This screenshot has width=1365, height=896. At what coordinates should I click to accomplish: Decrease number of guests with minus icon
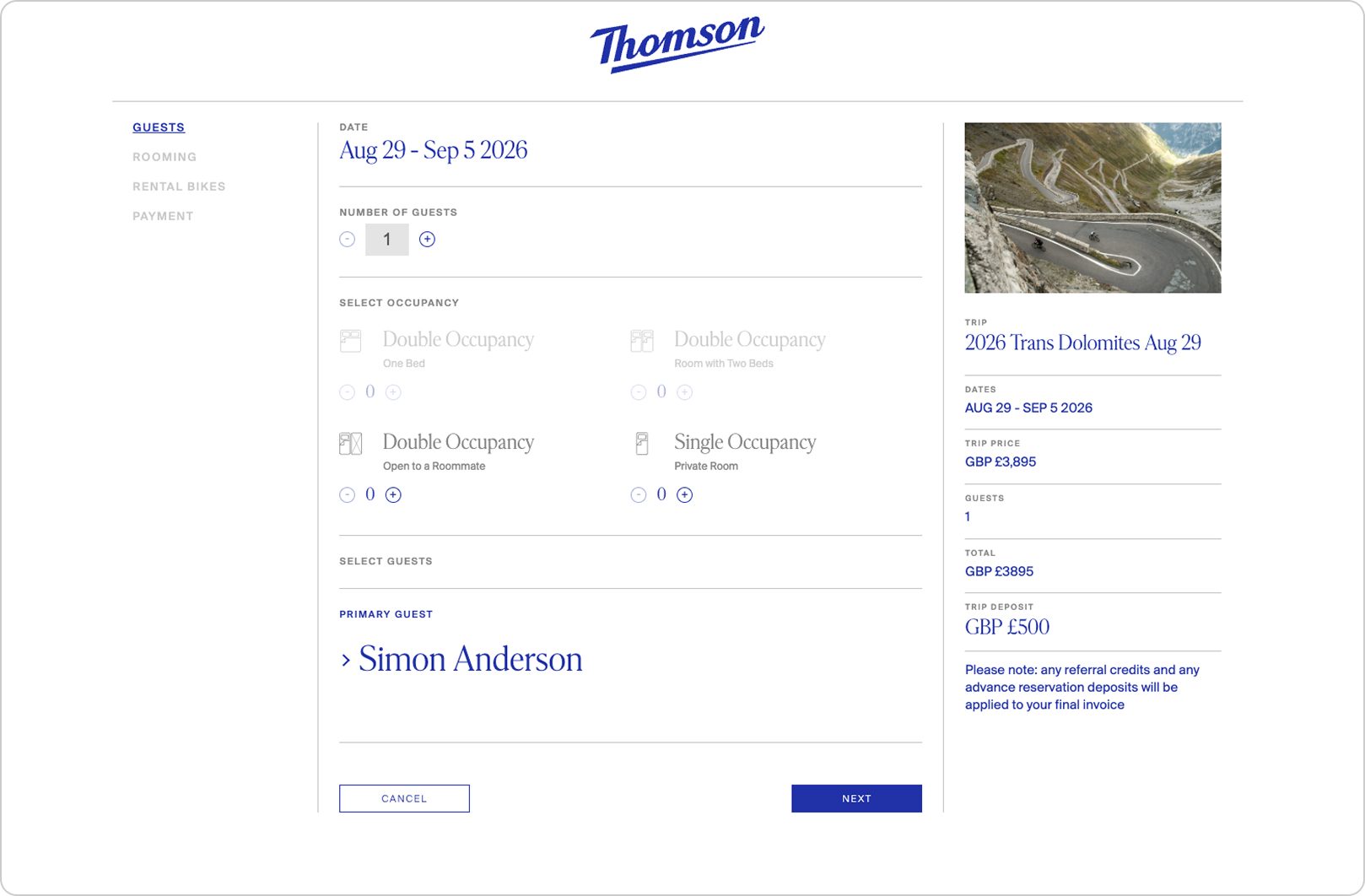[x=348, y=240]
